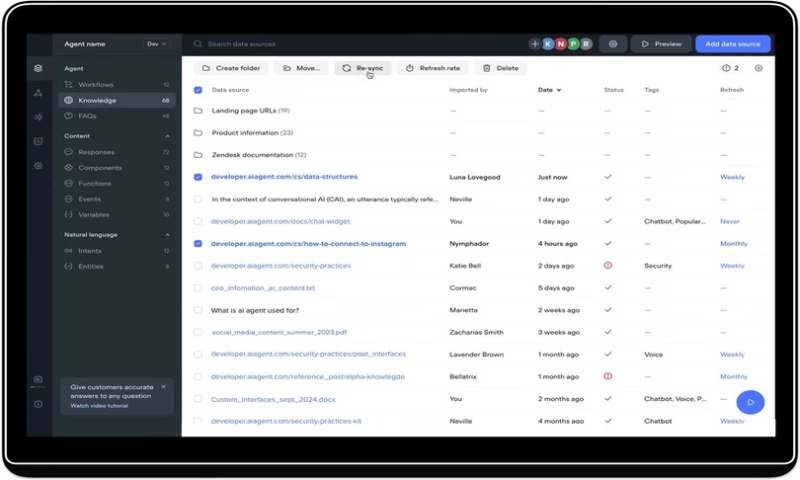Sort by the Date column dropdown
The width and height of the screenshot is (800, 480).
click(549, 90)
